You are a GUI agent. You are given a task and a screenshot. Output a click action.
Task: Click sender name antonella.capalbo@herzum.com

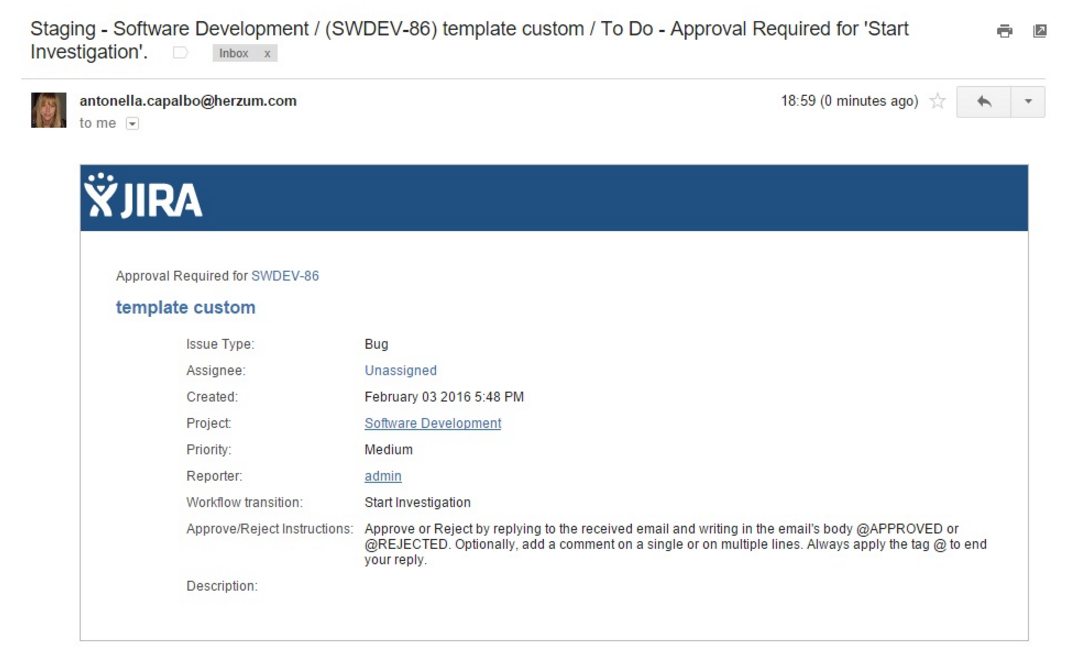pos(188,100)
